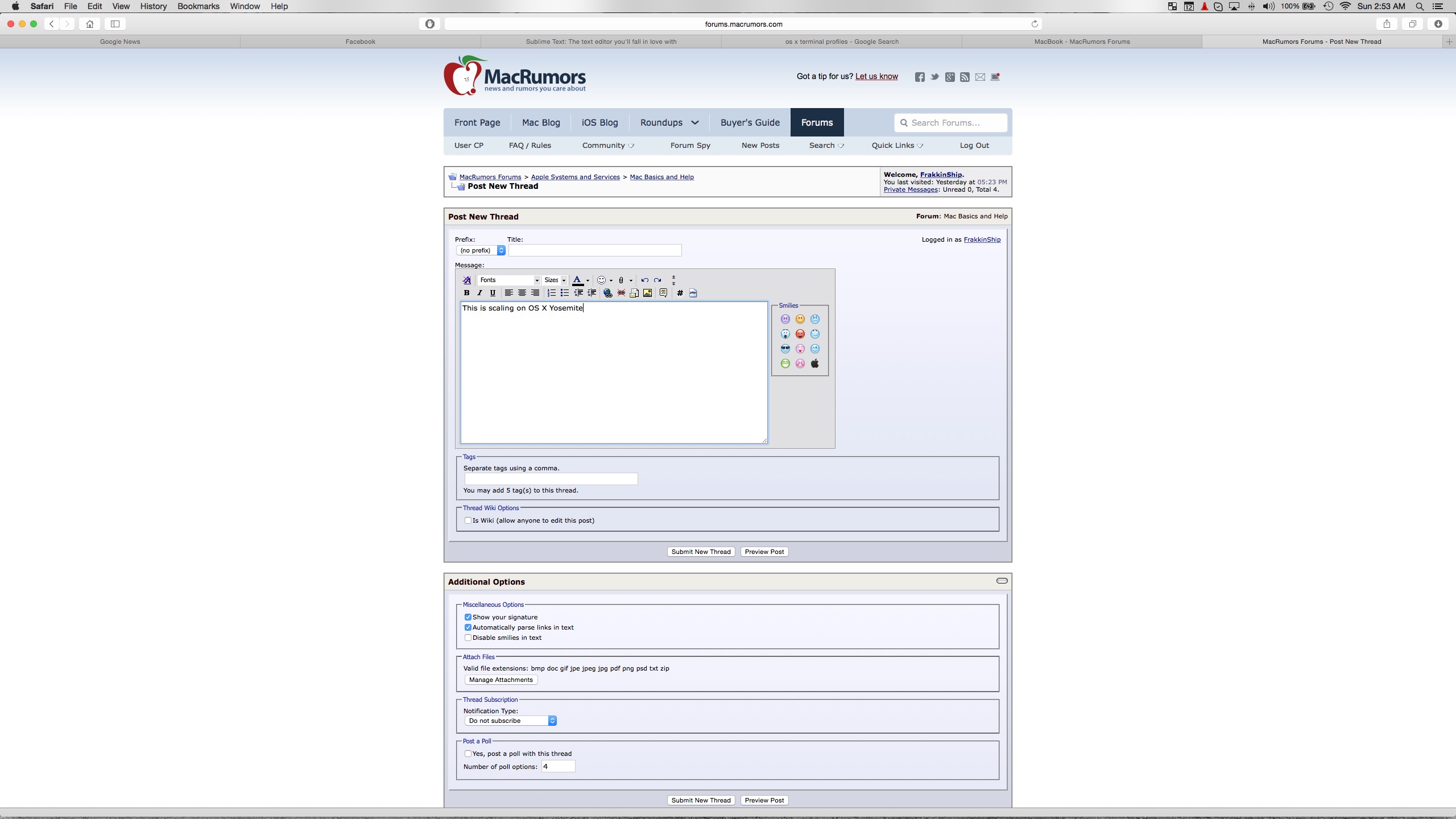1456x819 pixels.
Task: Open the RSS feed icon
Action: pos(965,77)
